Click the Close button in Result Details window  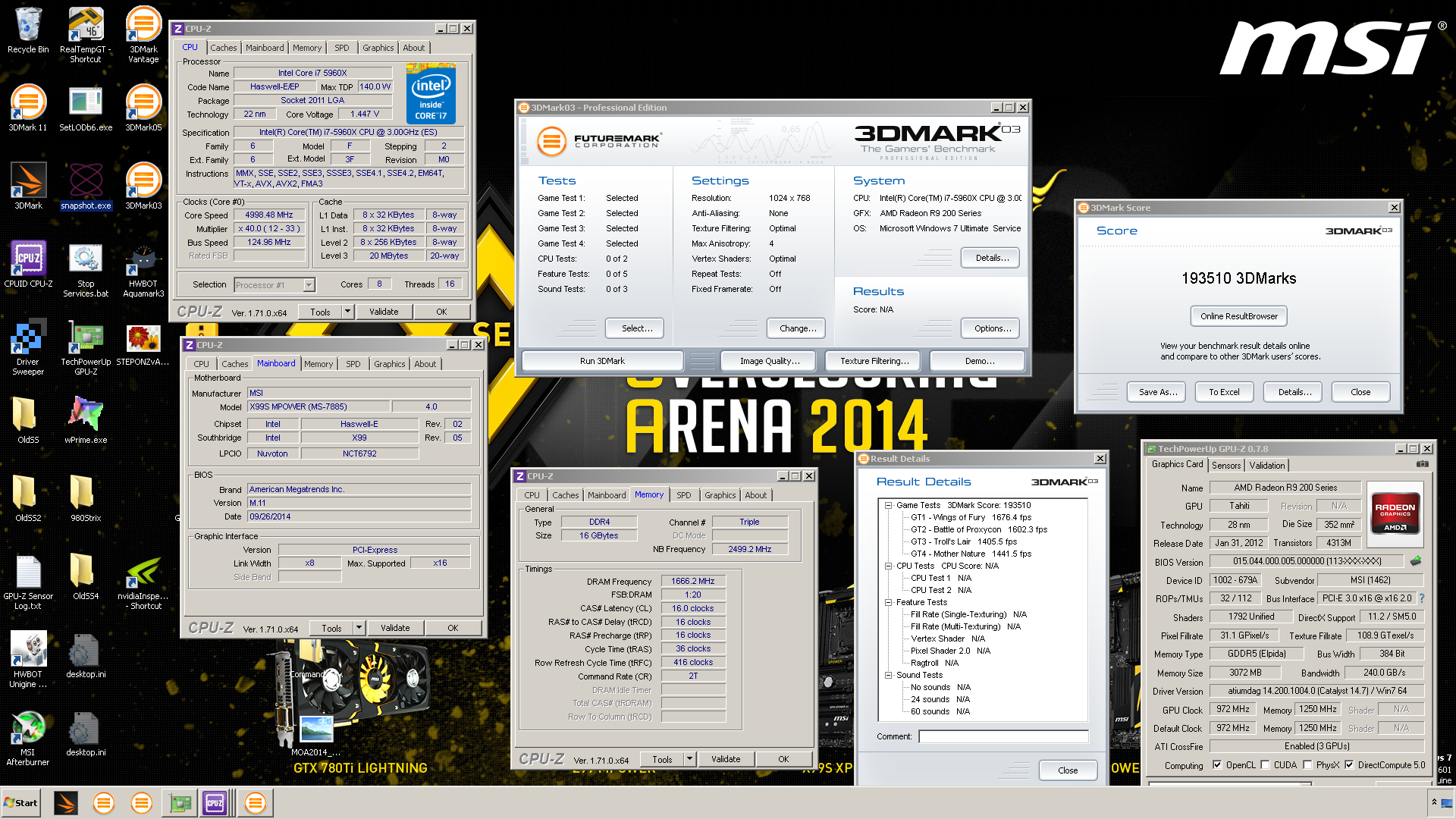(1068, 770)
